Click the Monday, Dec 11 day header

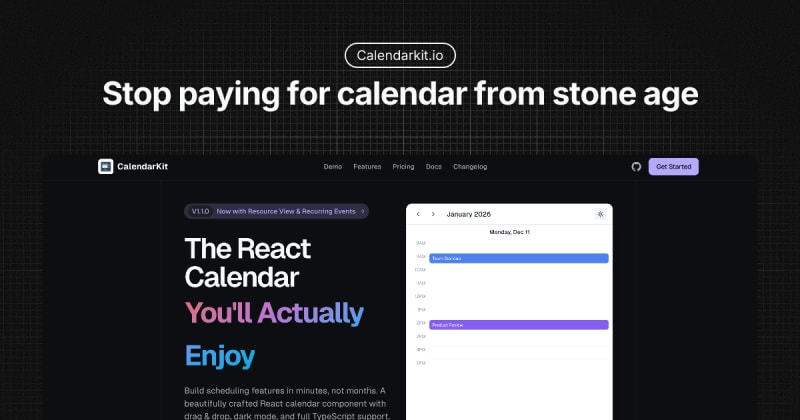pyautogui.click(x=510, y=232)
